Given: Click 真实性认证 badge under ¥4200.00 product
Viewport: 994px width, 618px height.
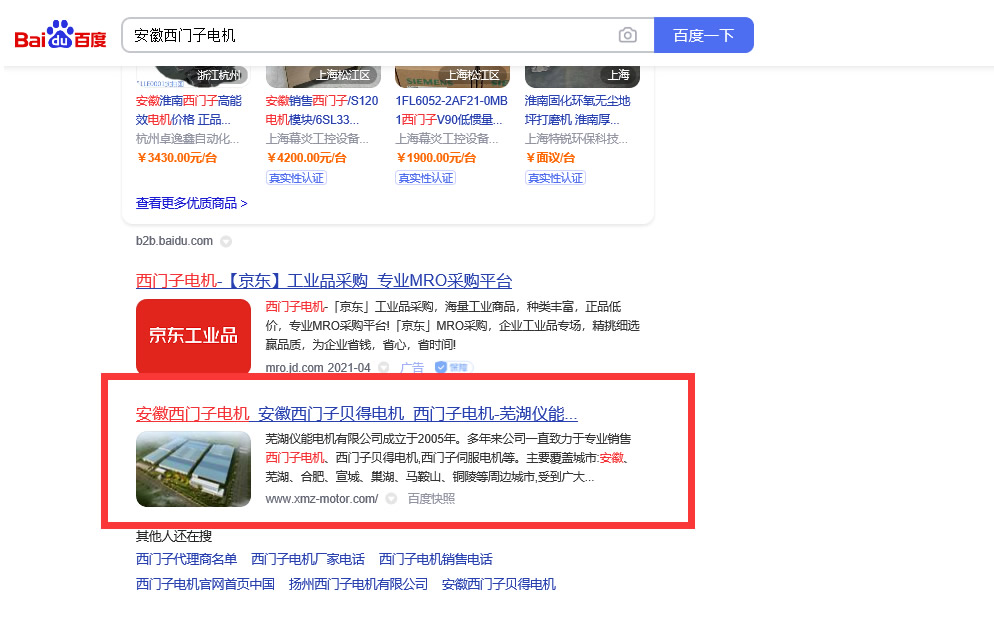Looking at the screenshot, I should pos(296,178).
